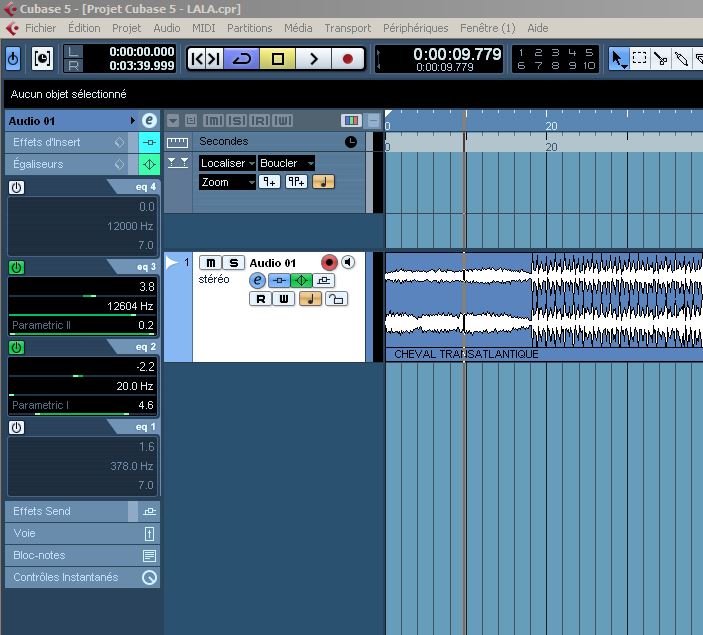
Task: Open the Transport menu
Action: (347, 28)
